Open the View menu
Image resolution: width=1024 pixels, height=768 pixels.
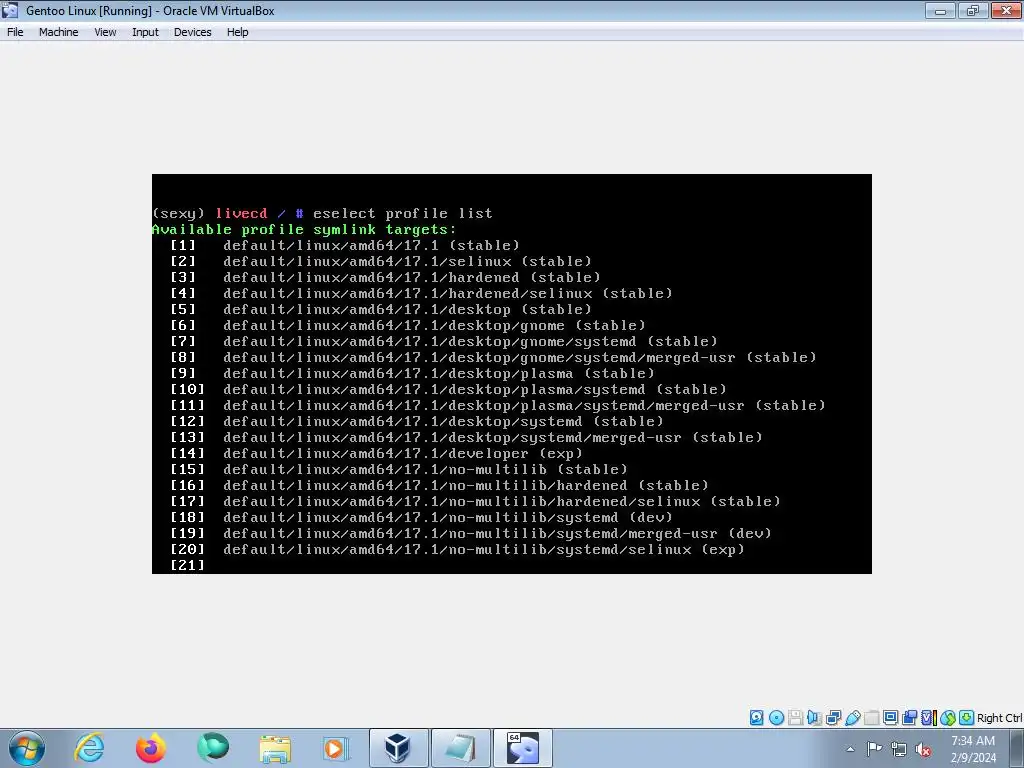[x=105, y=32]
